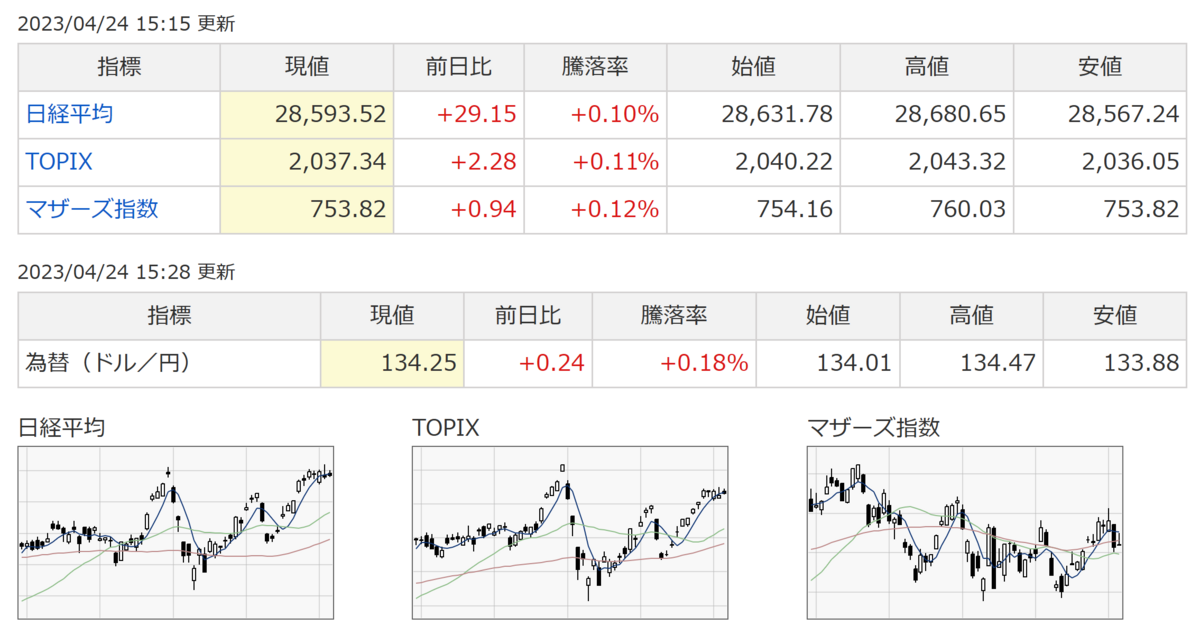This screenshot has width=1200, height=636.
Task: Open the マザーズ指数 link
Action: [92, 209]
